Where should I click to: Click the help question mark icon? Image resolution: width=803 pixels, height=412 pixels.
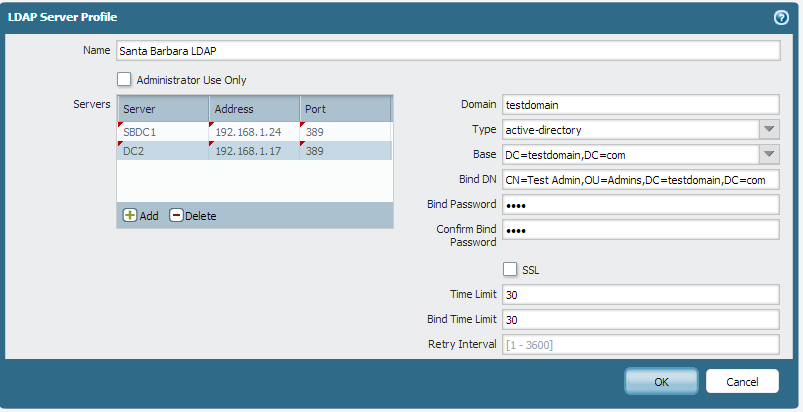pos(781,17)
